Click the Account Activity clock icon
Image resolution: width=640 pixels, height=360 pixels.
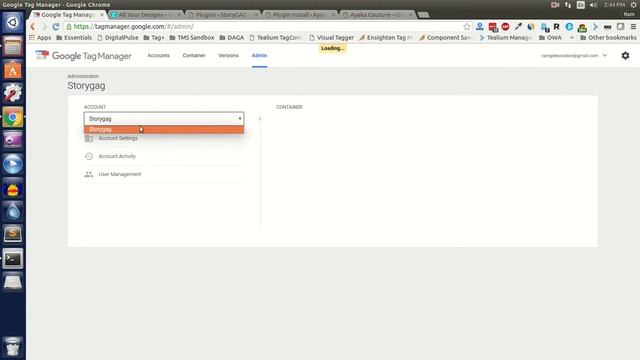pos(89,156)
